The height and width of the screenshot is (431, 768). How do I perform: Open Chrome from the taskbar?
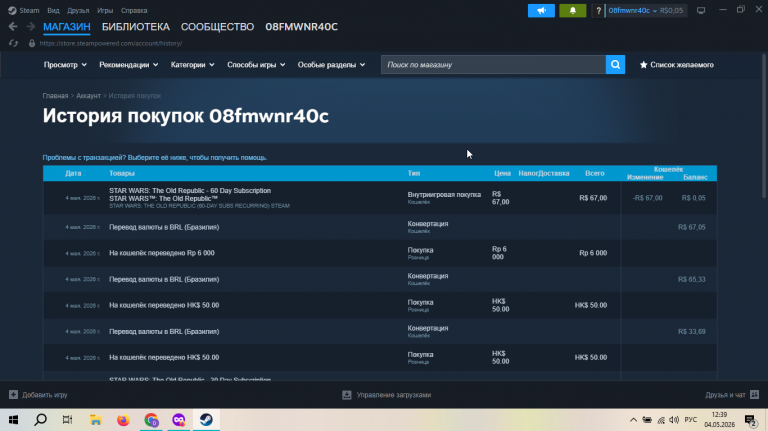(x=151, y=420)
